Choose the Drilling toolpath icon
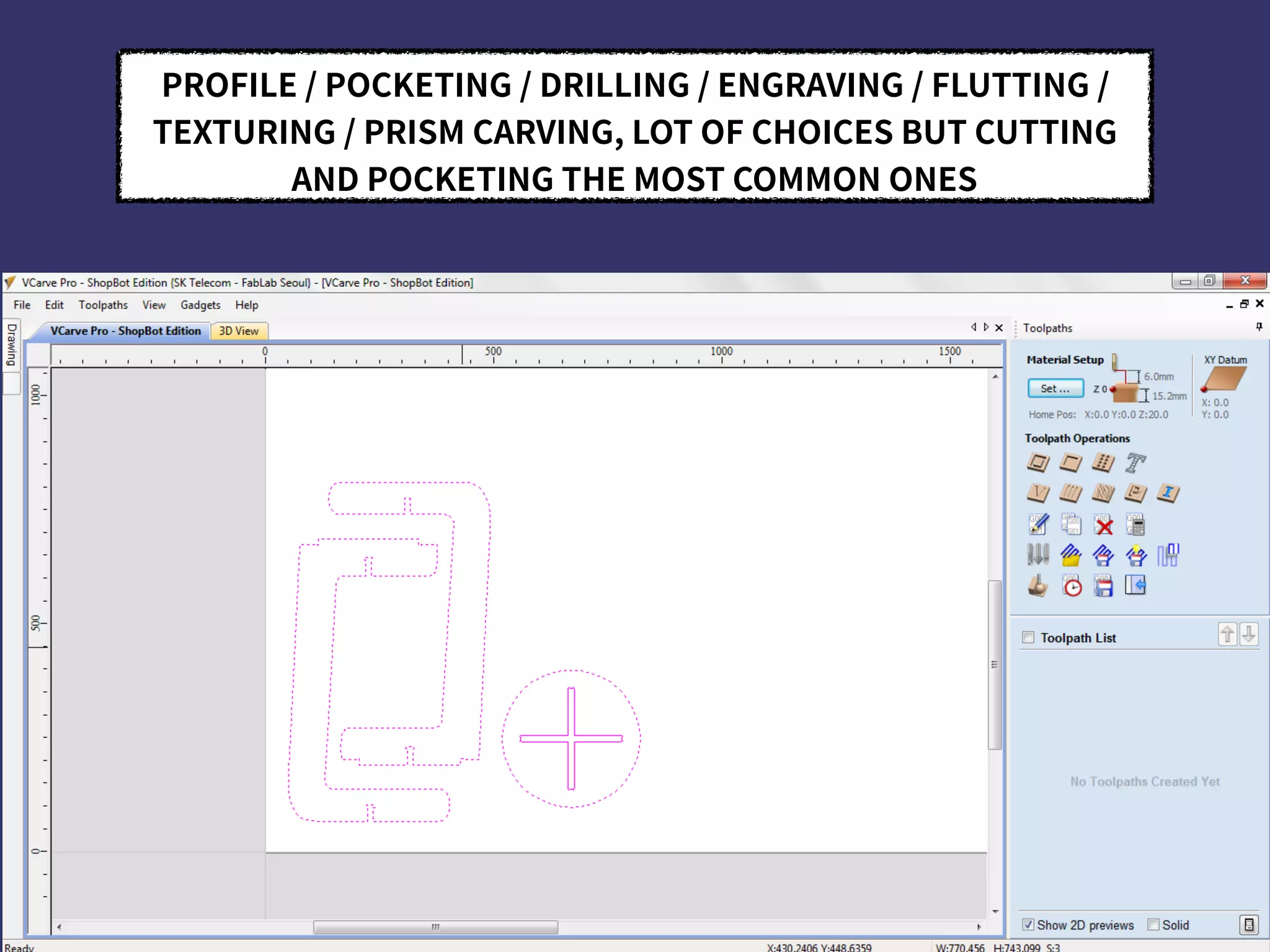 [x=1103, y=462]
